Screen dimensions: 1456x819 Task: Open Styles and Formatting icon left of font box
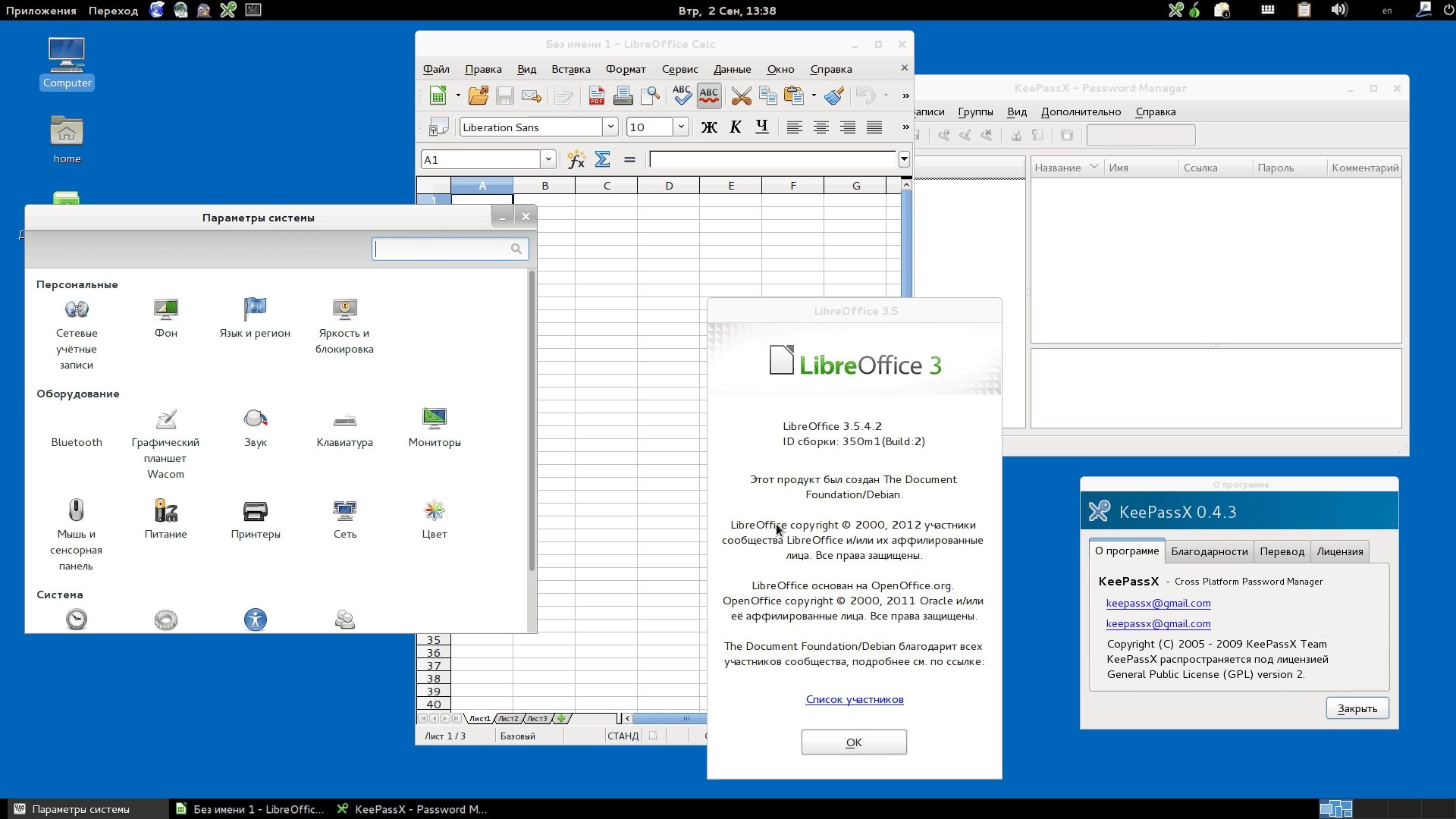tap(438, 127)
